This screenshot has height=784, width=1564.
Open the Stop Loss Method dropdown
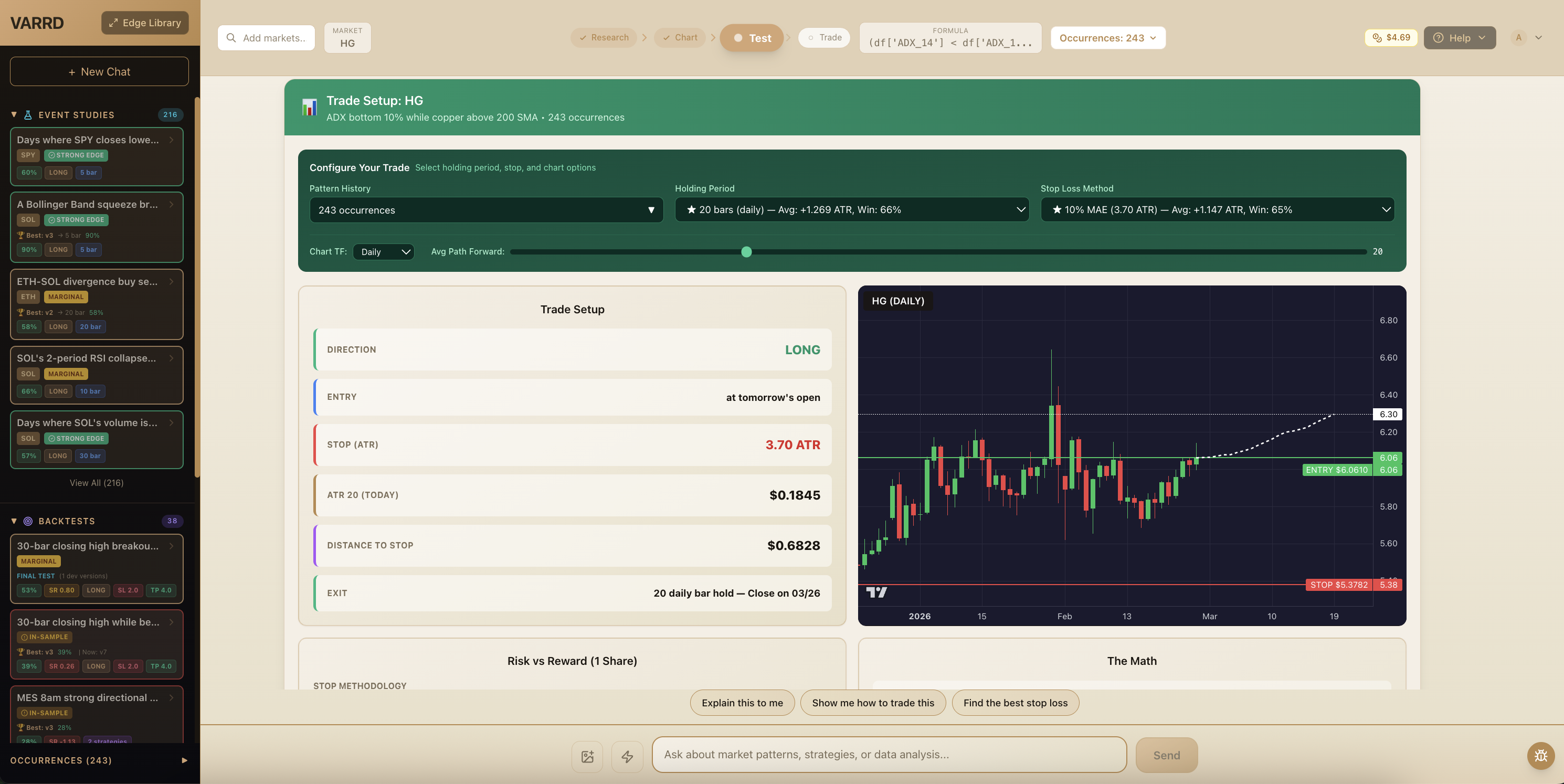click(x=1217, y=209)
